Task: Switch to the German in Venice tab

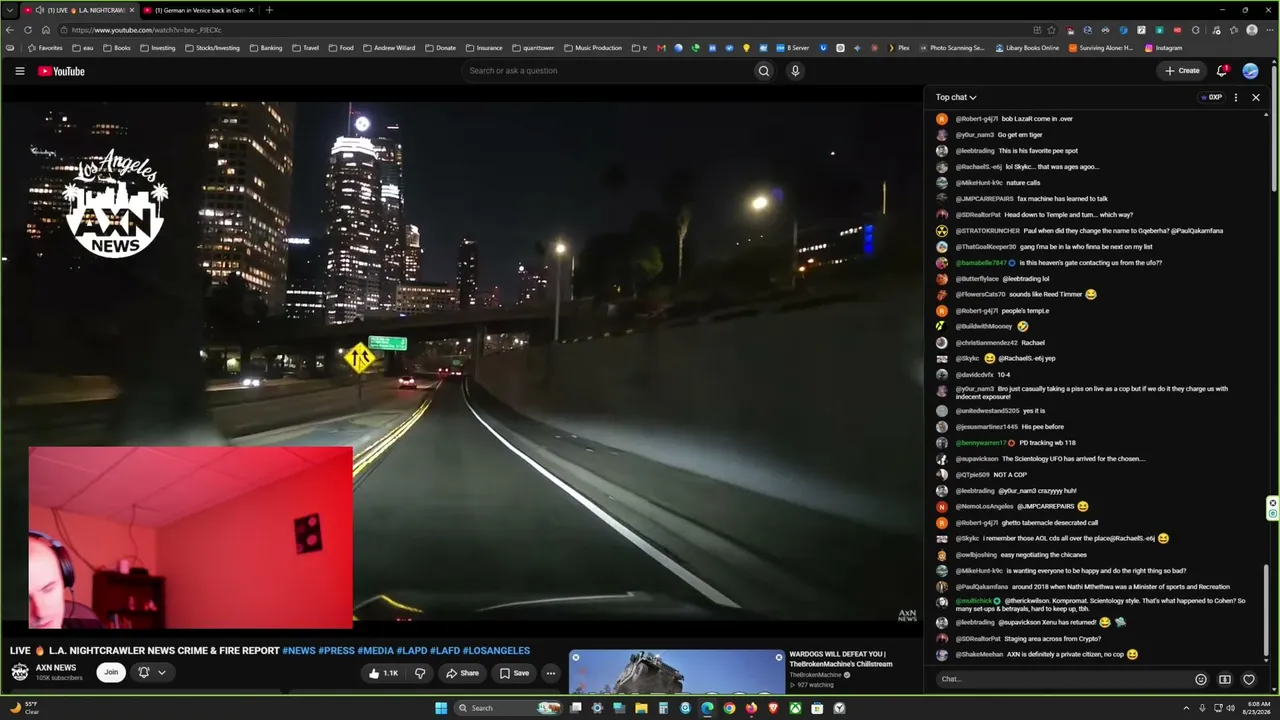Action: point(198,10)
